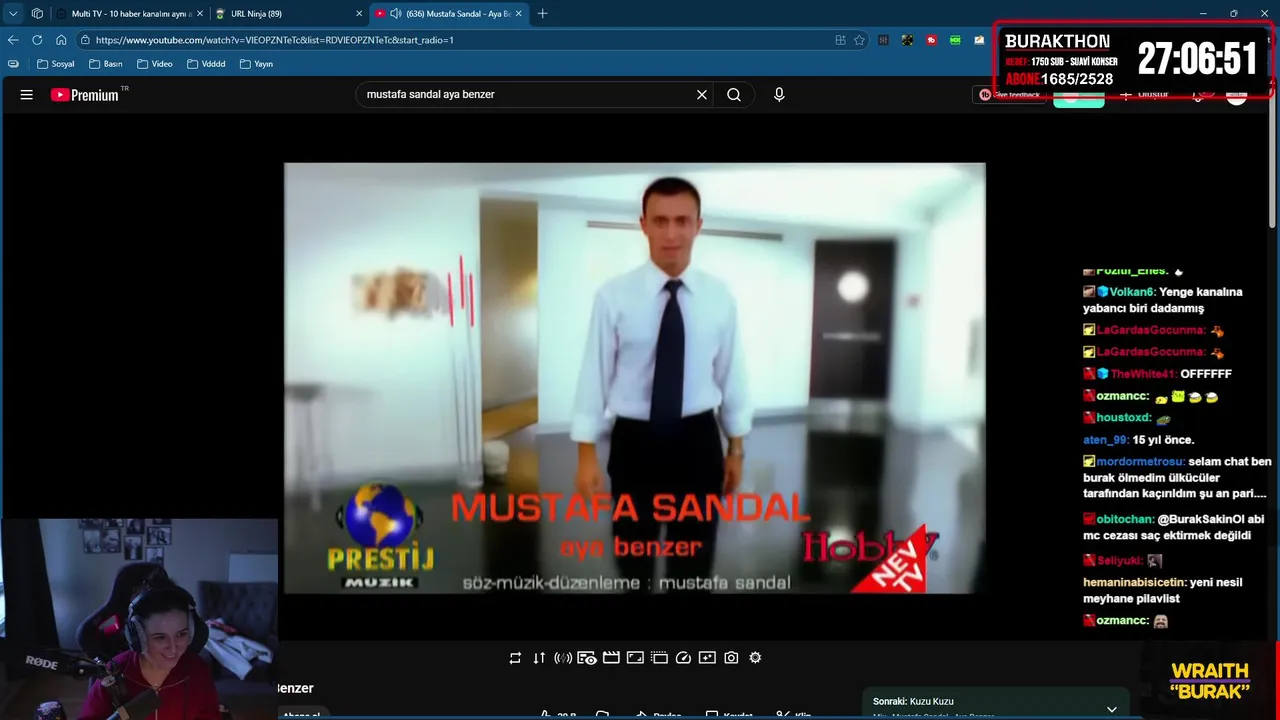The width and height of the screenshot is (1280, 720).
Task: Click the window-with-eye icon under the player
Action: [x=587, y=658]
